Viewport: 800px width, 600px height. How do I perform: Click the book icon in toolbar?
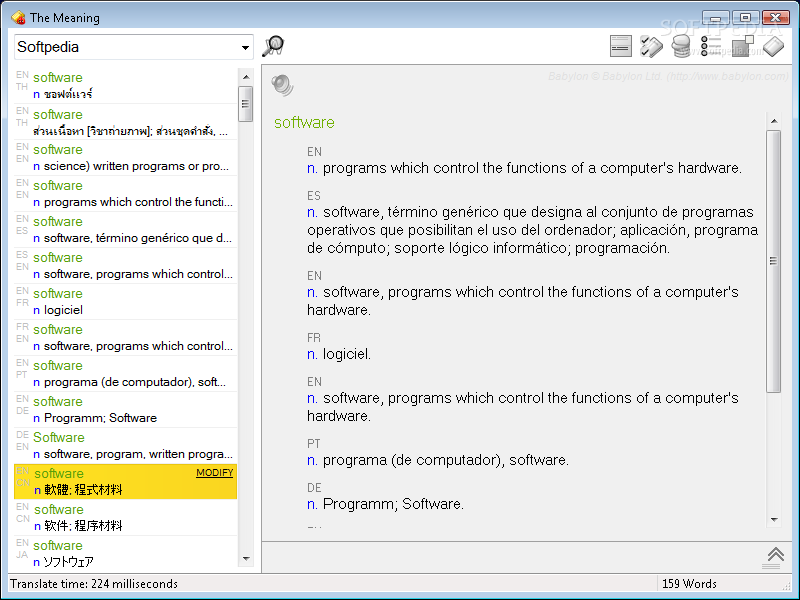(x=773, y=46)
